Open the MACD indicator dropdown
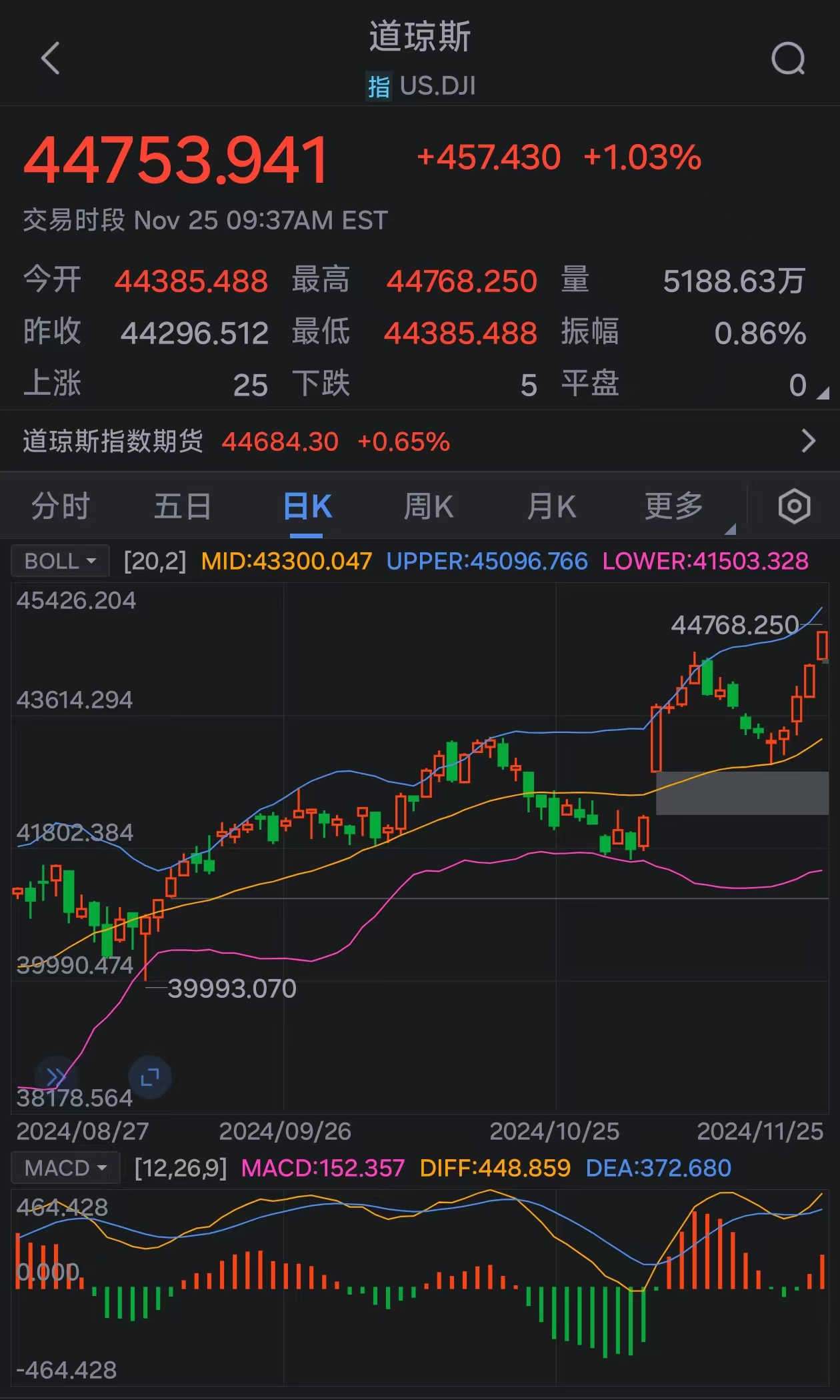840x1400 pixels. (x=65, y=1168)
